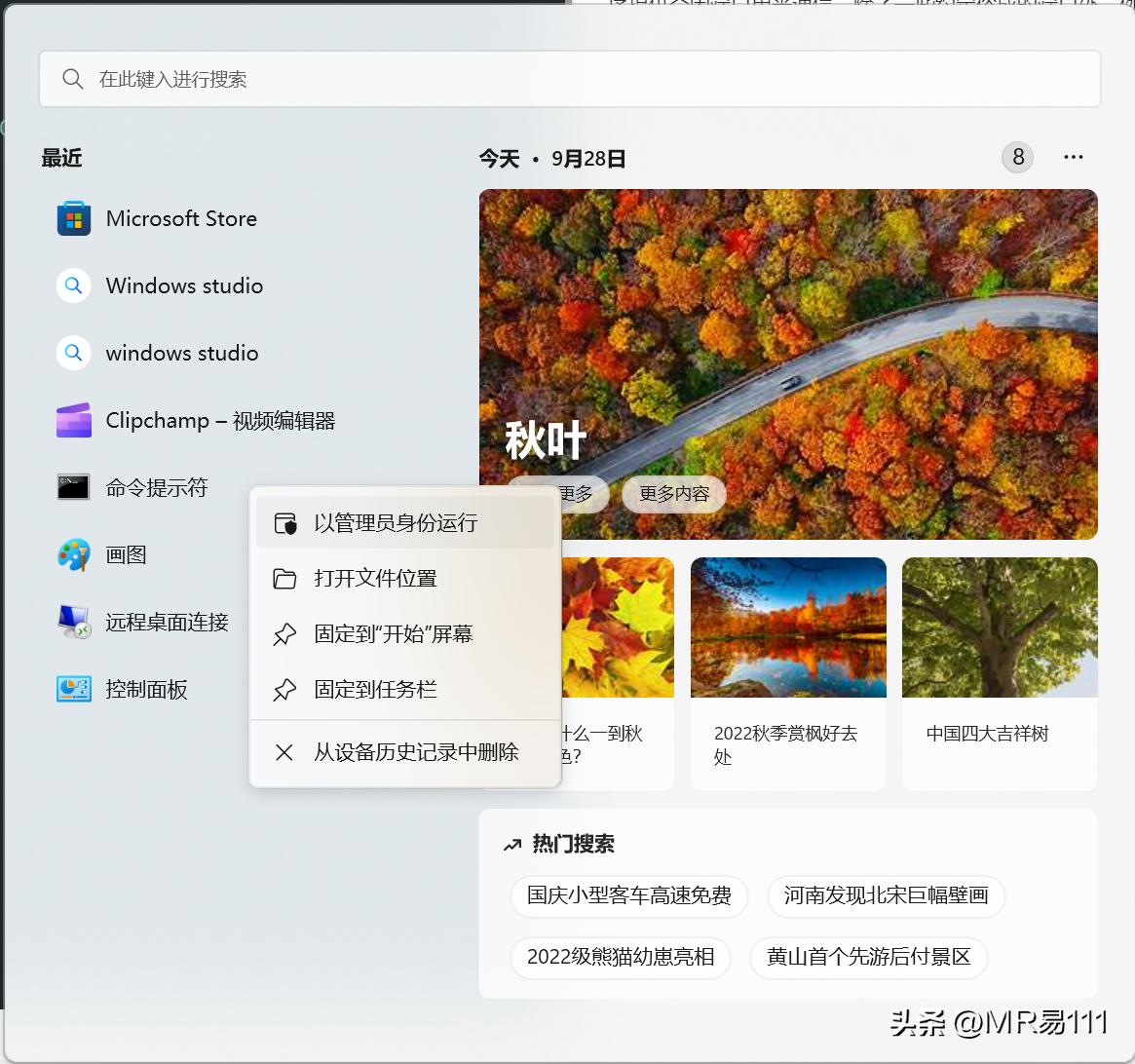
Task: Open the rewards points badge showing 8
Action: (x=1017, y=157)
